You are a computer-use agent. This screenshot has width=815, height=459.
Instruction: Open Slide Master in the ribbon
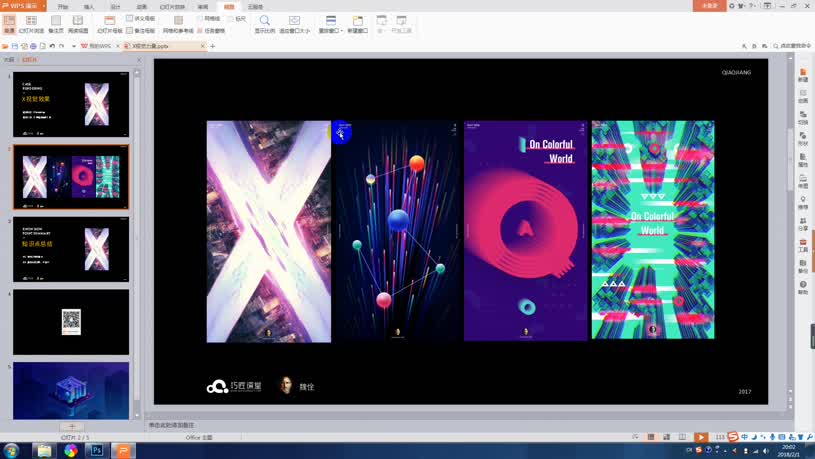tap(110, 24)
